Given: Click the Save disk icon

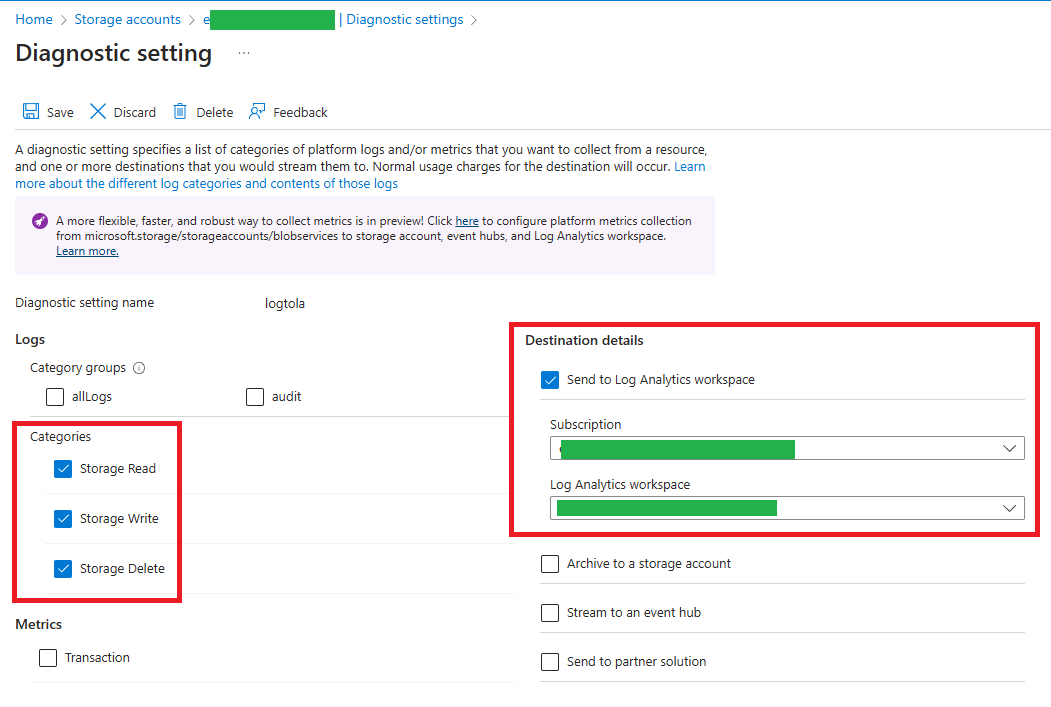Looking at the screenshot, I should [31, 112].
